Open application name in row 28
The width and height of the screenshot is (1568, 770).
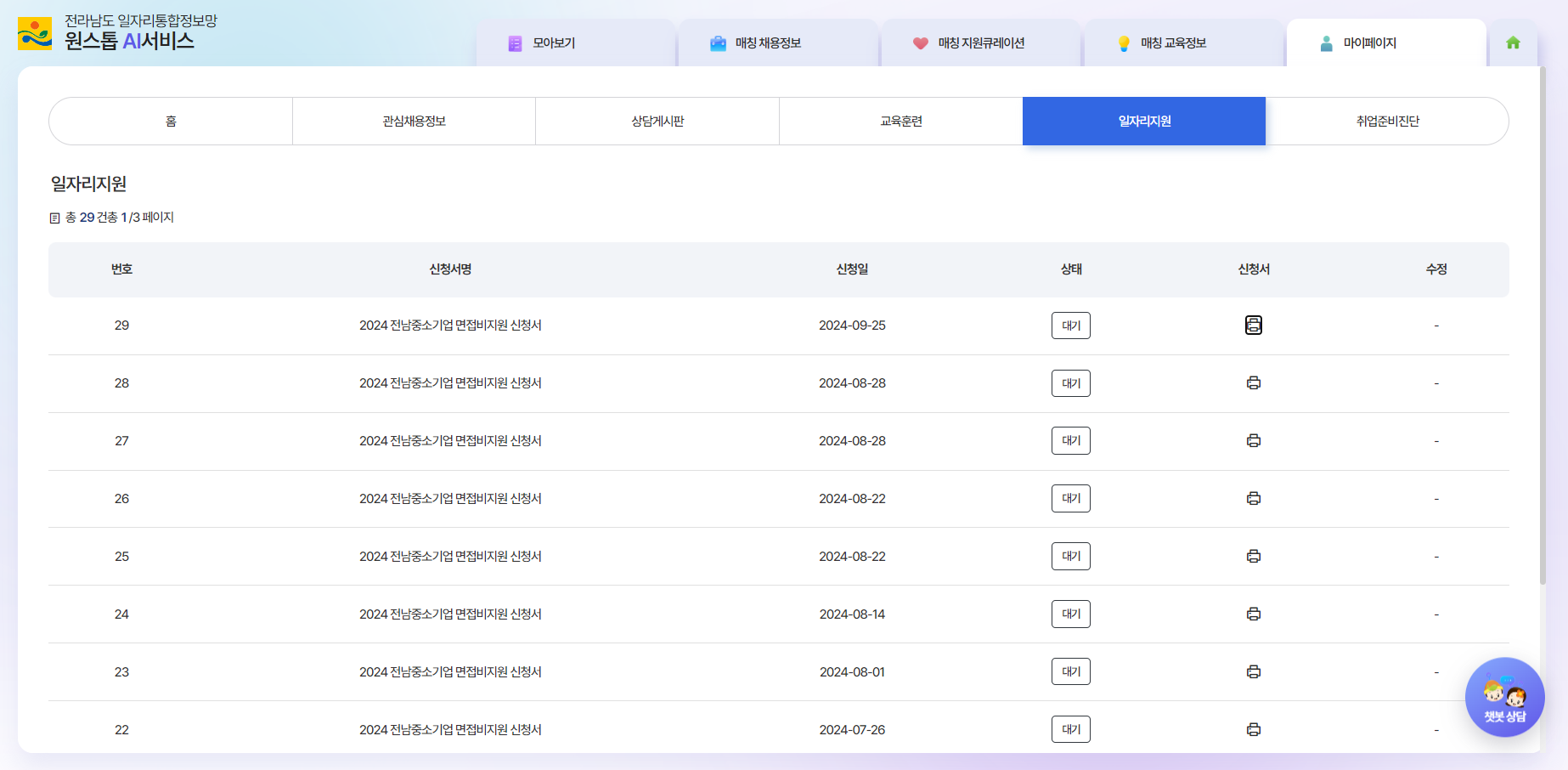(x=450, y=383)
